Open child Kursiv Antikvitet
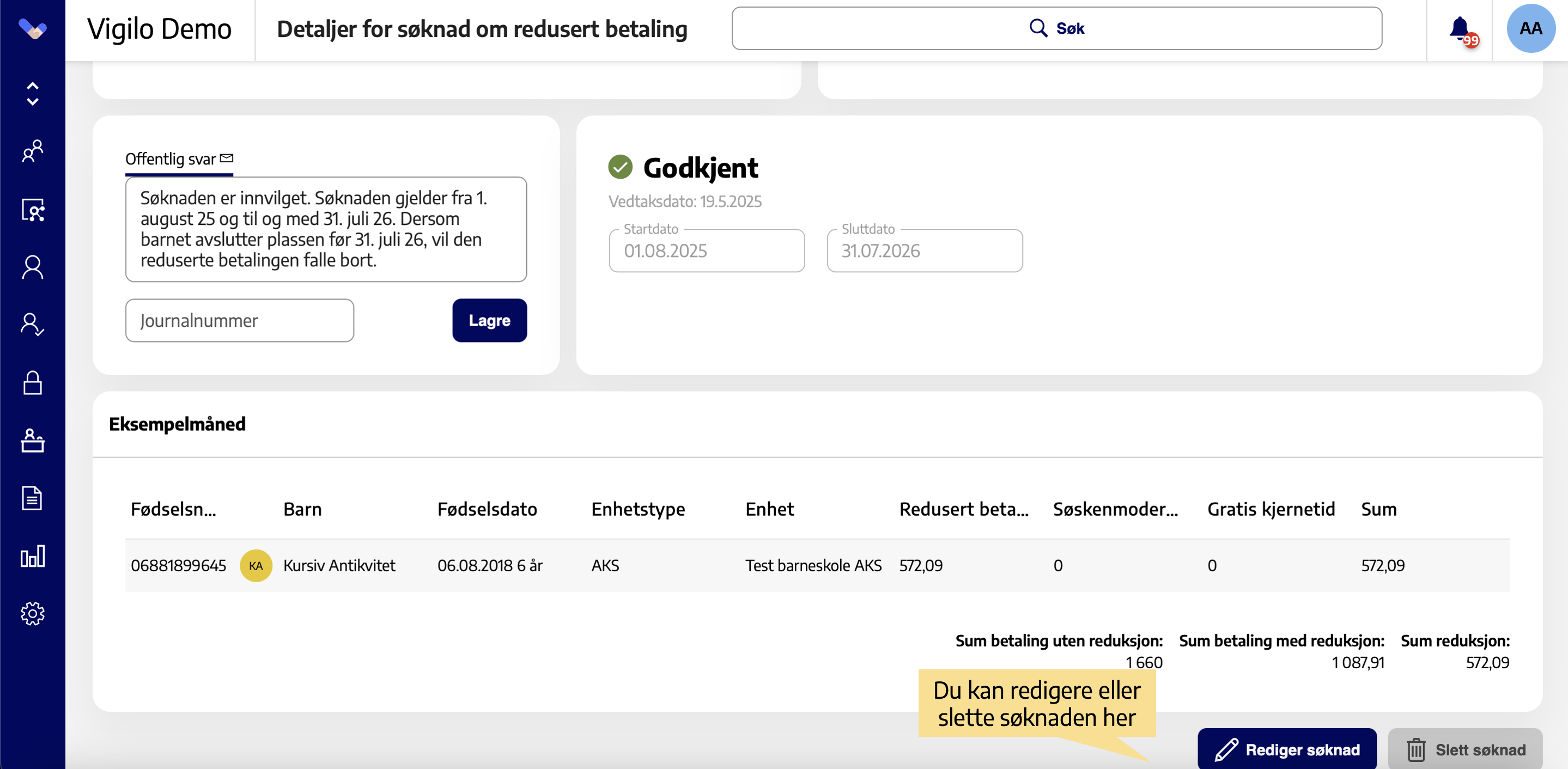Viewport: 1568px width, 769px height. pos(339,566)
